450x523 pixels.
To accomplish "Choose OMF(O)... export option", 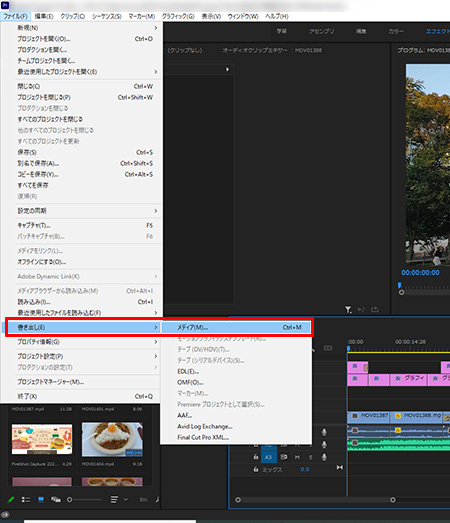I will [x=236, y=382].
